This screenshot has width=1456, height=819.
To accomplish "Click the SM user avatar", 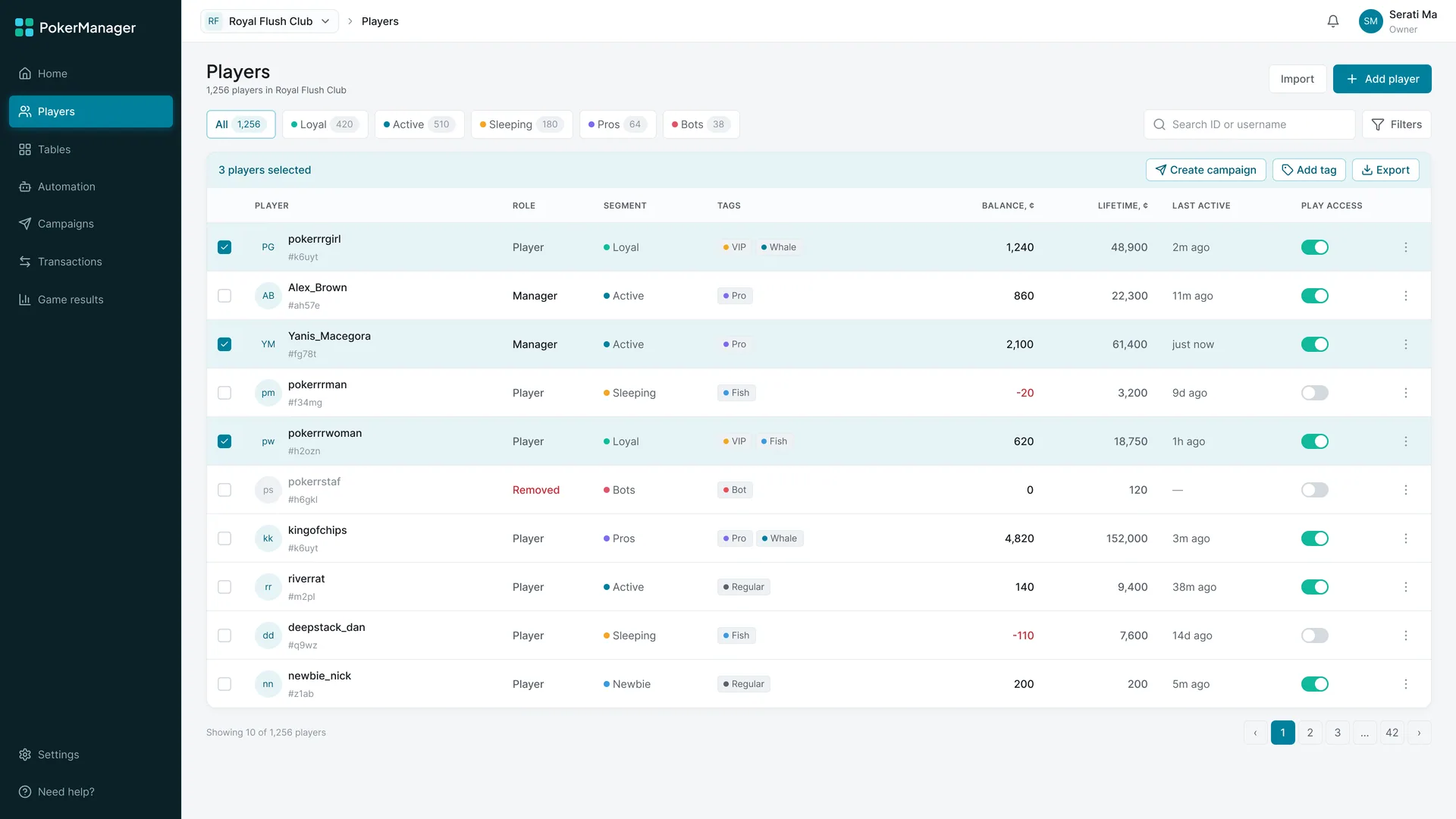I will tap(1370, 21).
